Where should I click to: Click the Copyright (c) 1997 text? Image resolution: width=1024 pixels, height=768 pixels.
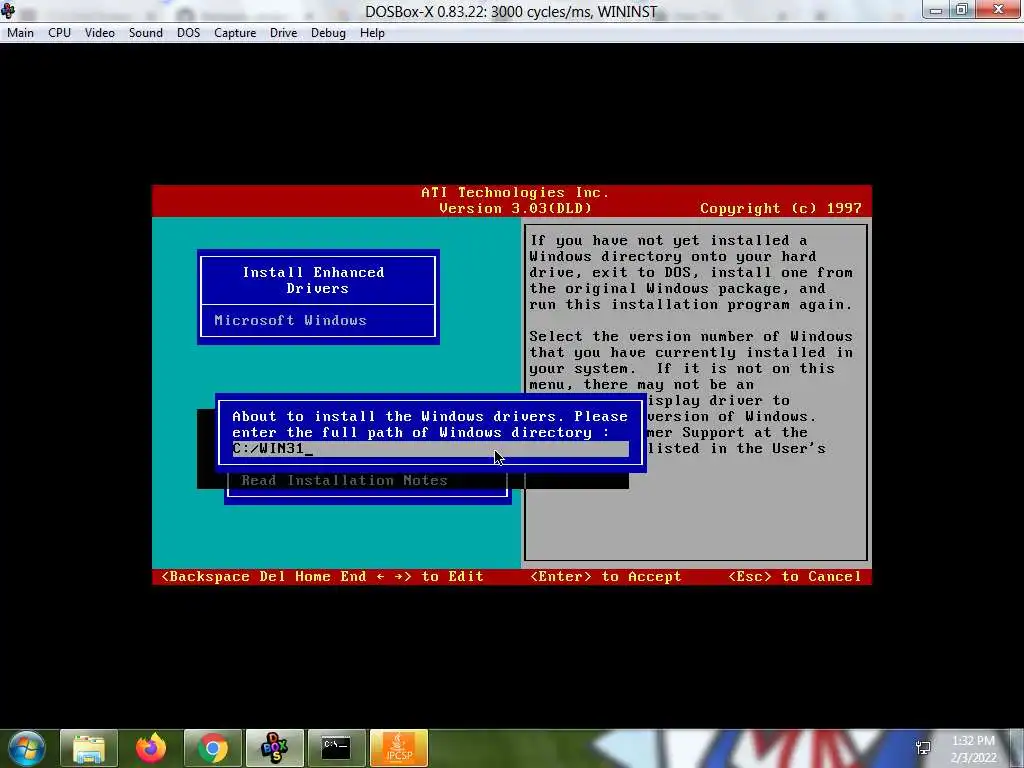pos(780,208)
